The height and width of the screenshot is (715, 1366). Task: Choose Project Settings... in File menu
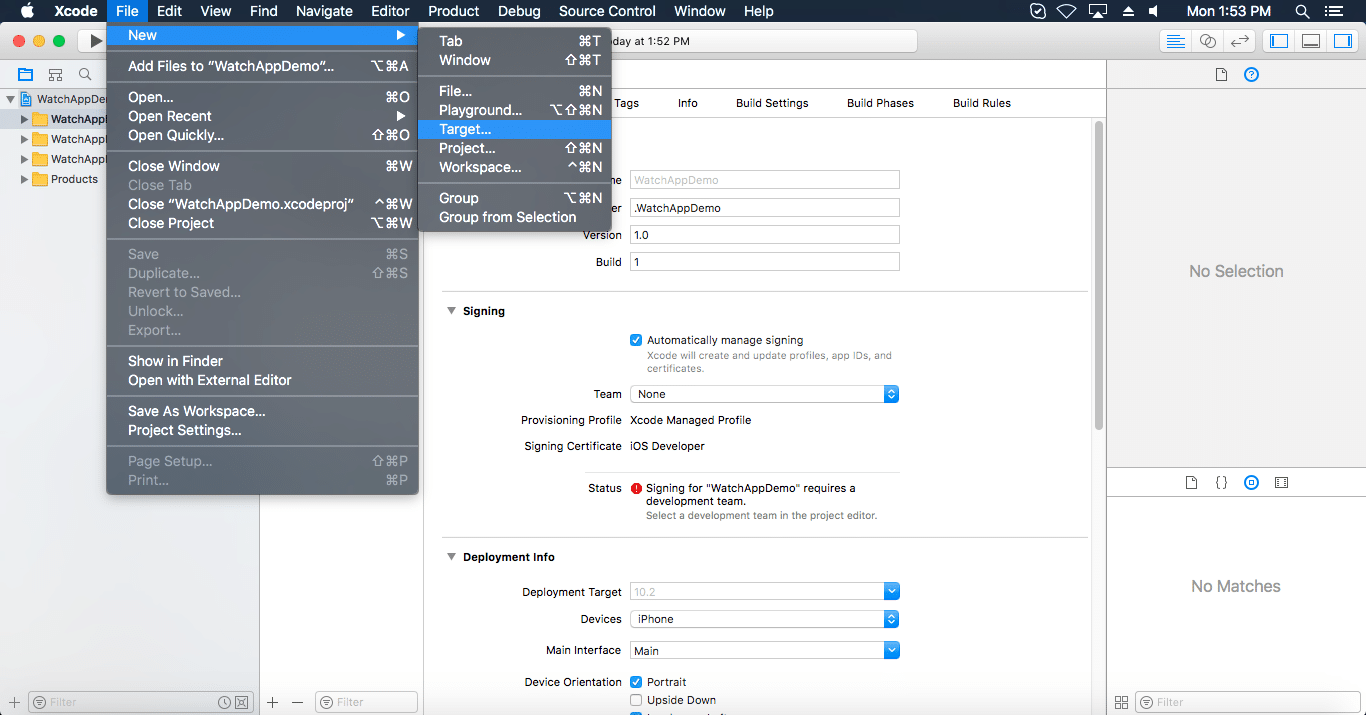[x=262, y=430]
